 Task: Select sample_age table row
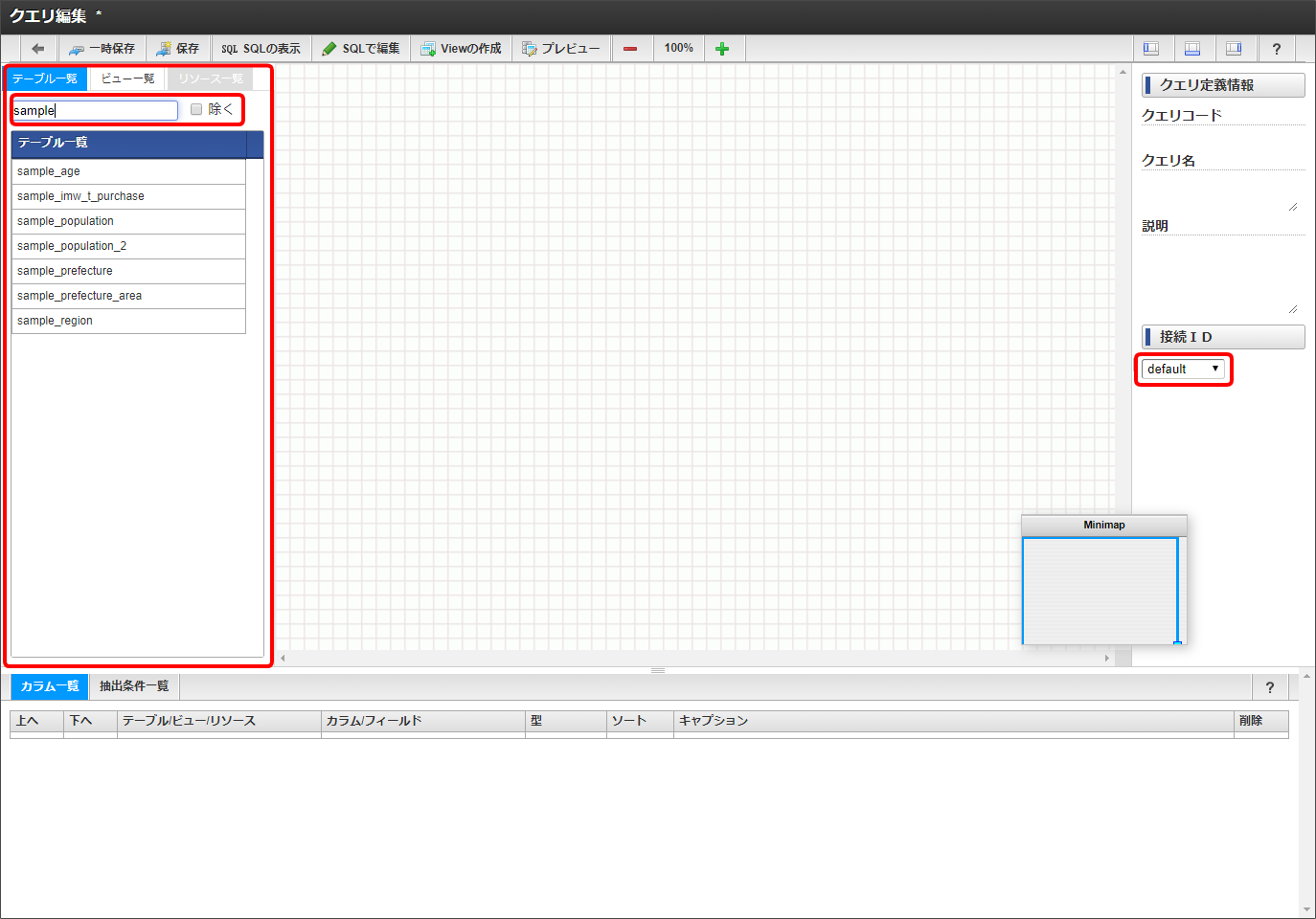pos(128,171)
